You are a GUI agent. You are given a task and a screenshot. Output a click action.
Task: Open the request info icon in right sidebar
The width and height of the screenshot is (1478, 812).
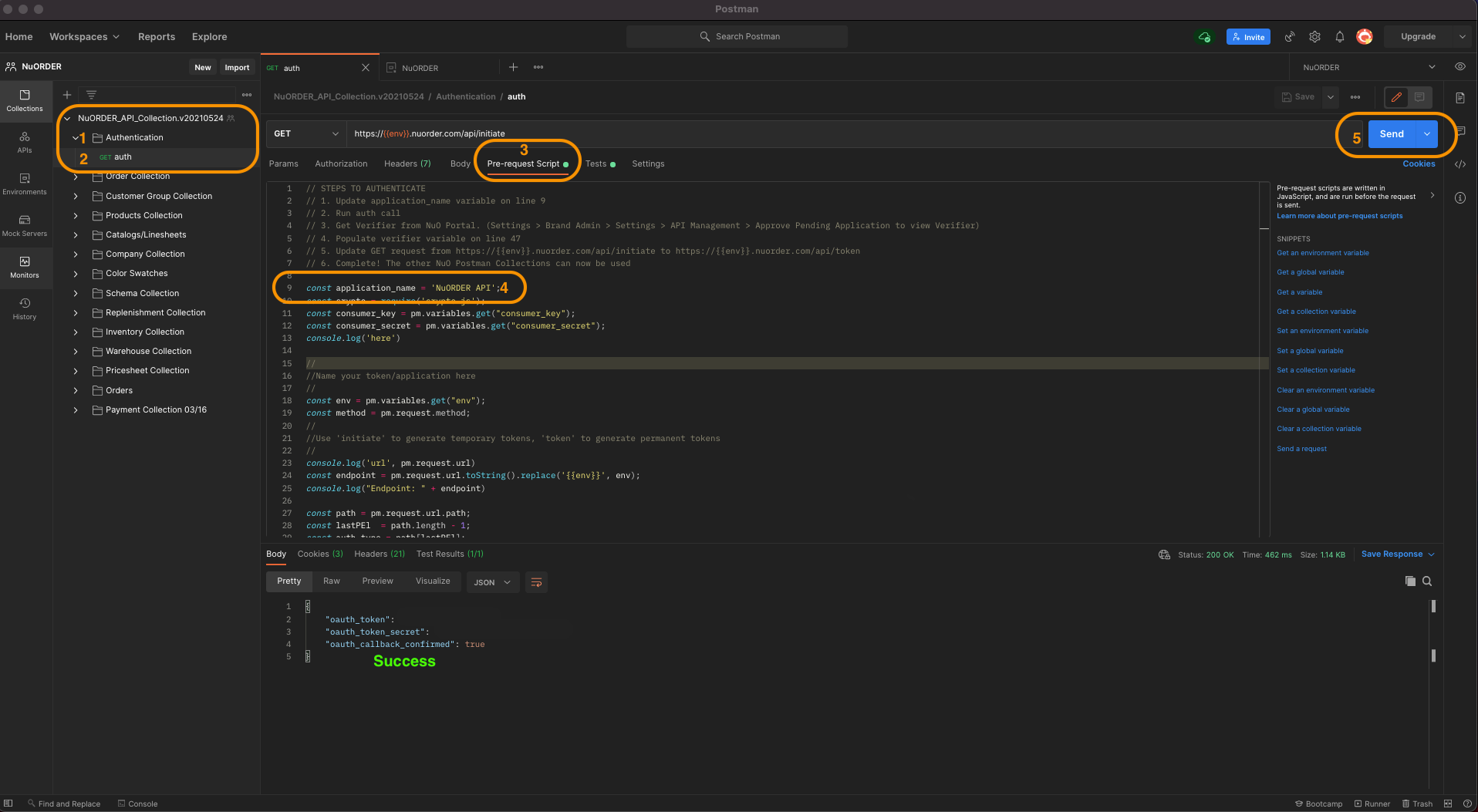pos(1460,198)
